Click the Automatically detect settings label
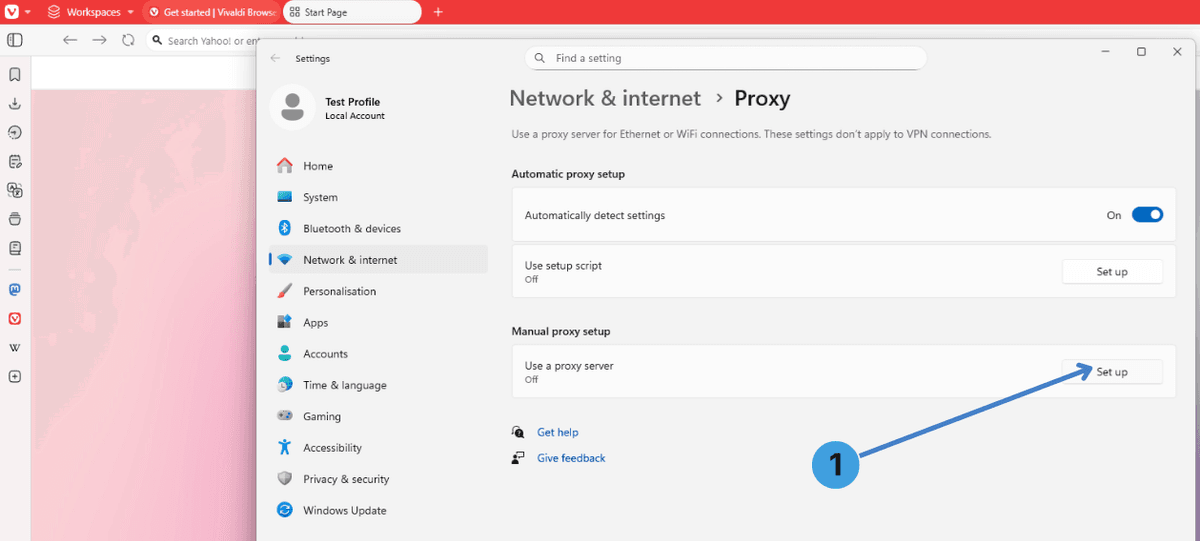 [x=595, y=215]
